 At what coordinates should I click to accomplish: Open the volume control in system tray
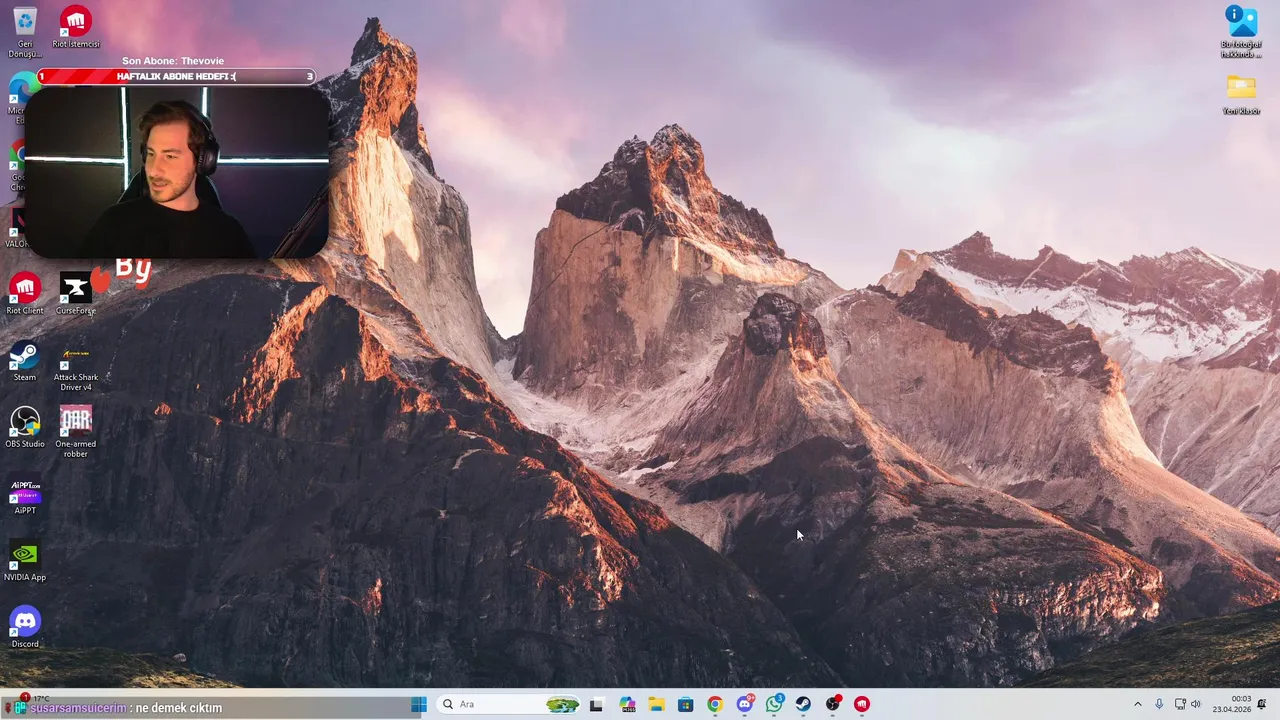pos(1196,704)
